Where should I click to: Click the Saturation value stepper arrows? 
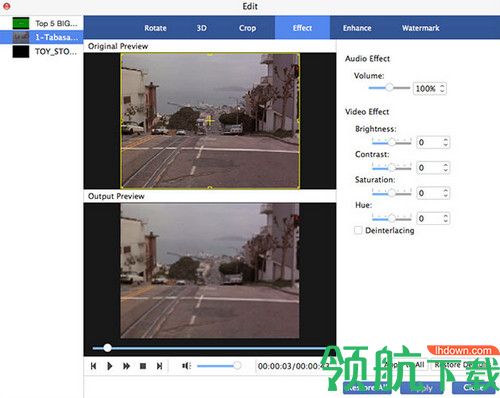tap(446, 193)
